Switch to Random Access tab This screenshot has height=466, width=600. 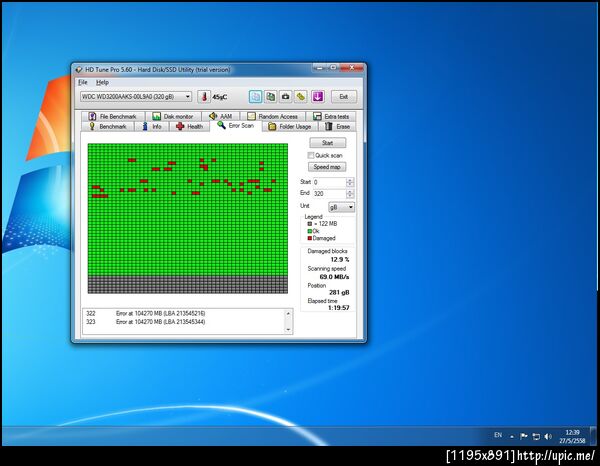point(273,116)
